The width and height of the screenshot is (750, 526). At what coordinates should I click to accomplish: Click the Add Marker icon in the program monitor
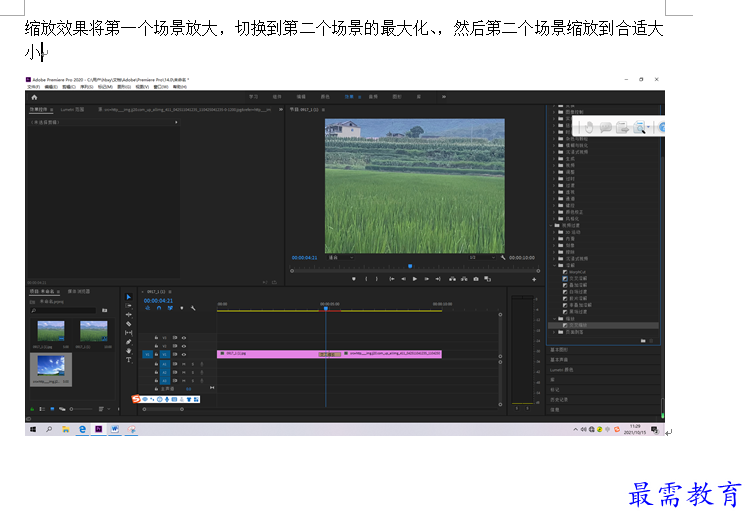coord(353,279)
